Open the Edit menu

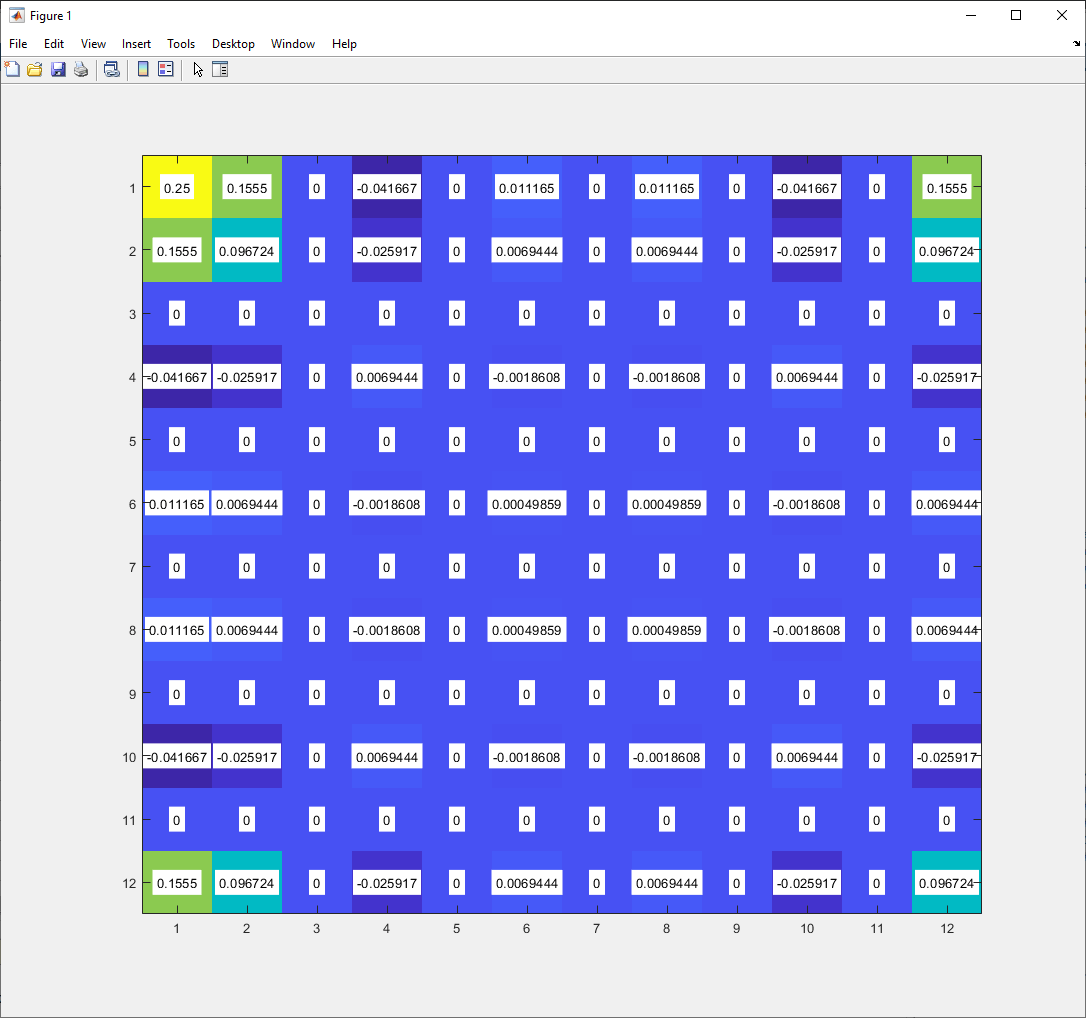(x=53, y=44)
